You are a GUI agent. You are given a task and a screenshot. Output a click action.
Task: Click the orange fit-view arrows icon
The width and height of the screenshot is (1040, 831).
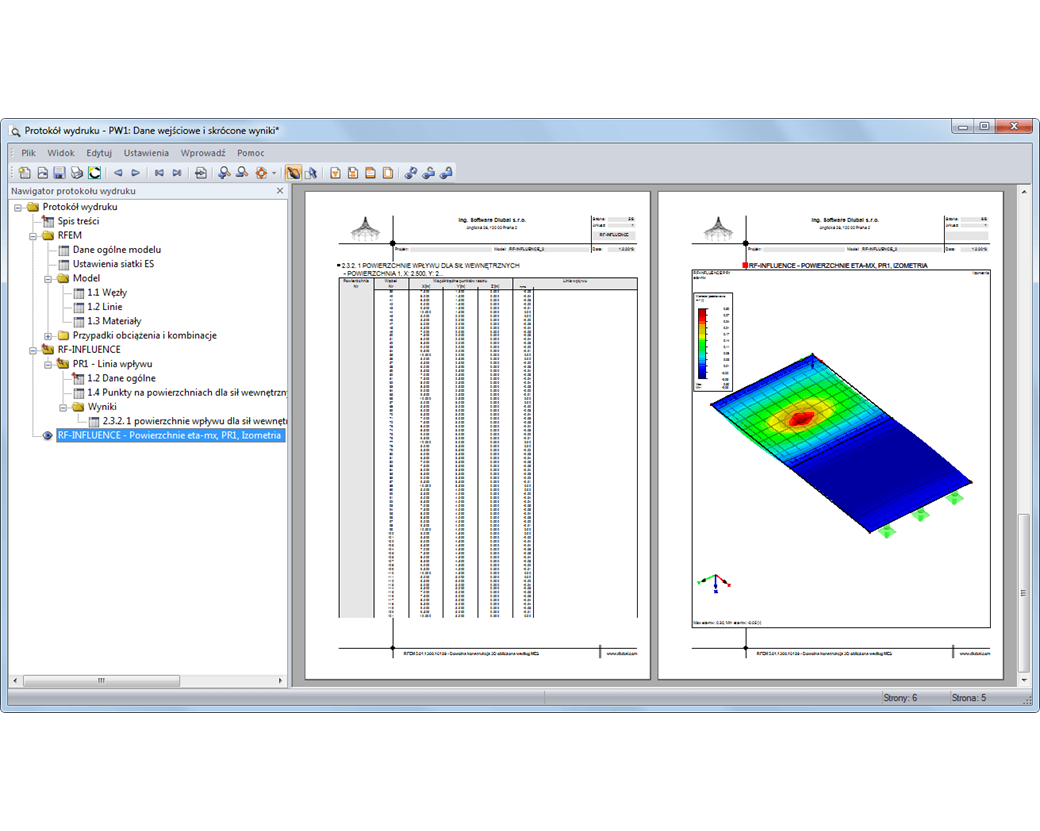(261, 173)
